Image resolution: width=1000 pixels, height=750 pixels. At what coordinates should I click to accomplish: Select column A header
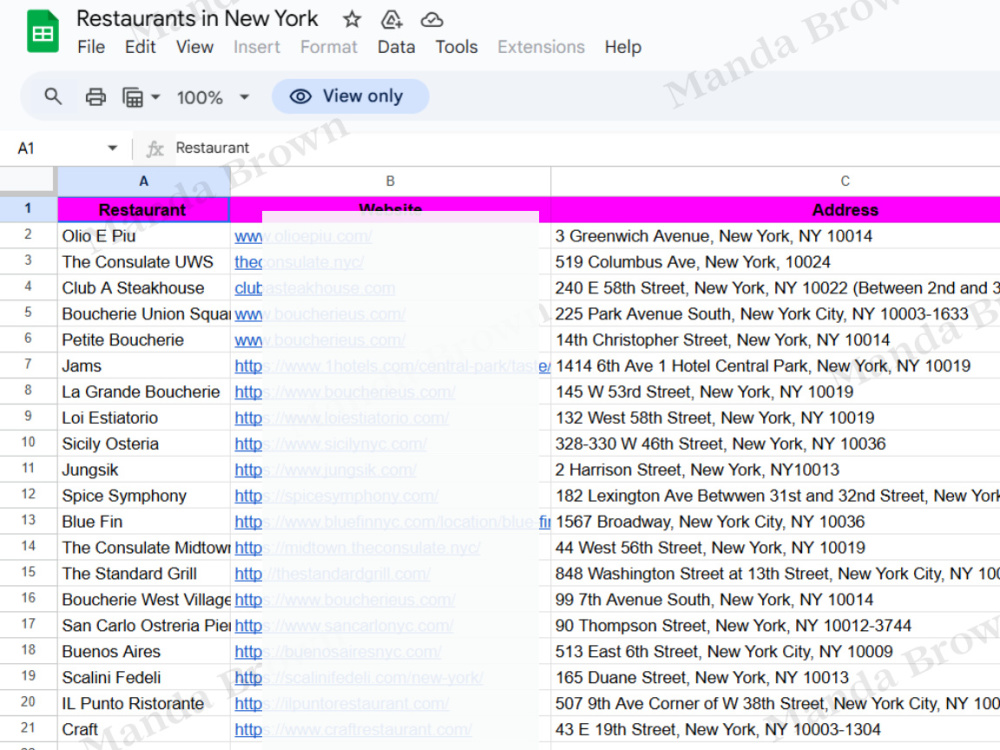tap(143, 181)
